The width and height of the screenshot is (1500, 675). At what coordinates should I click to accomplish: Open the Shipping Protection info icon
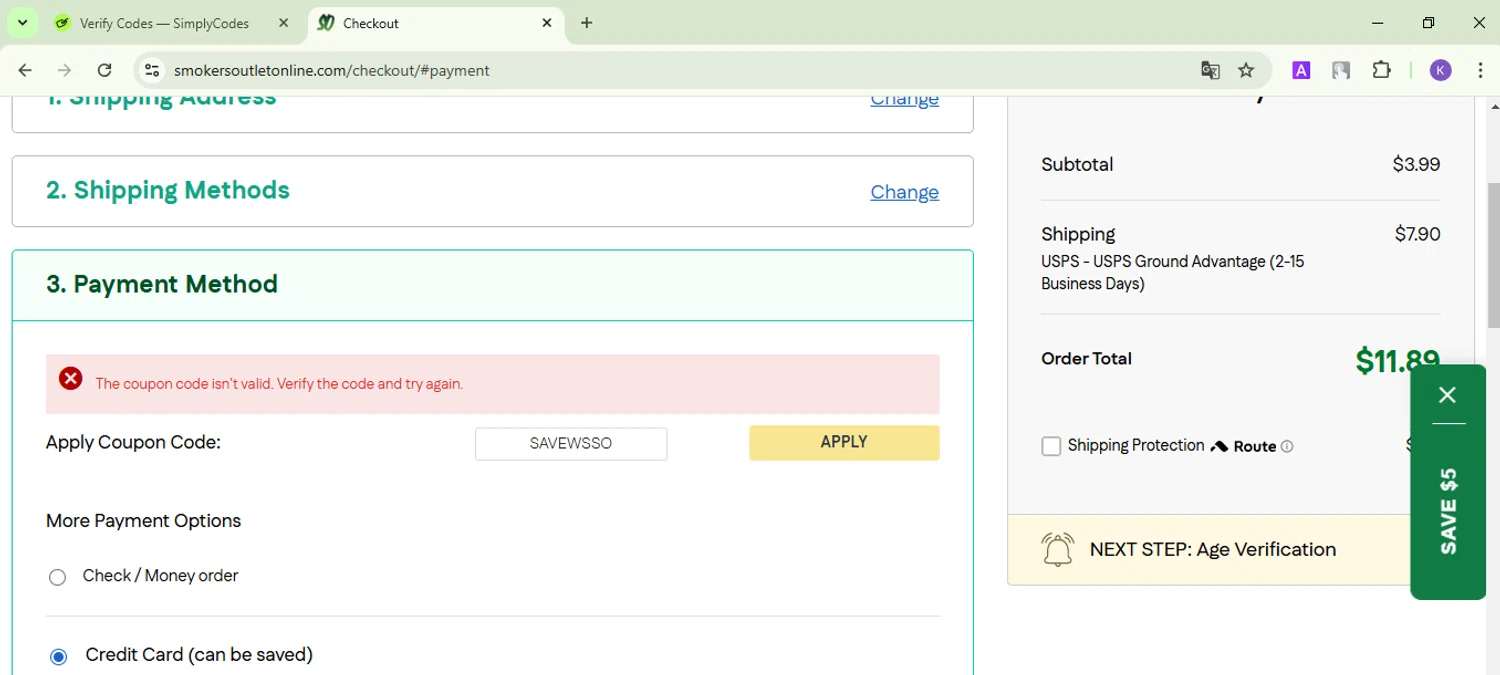click(x=1287, y=447)
